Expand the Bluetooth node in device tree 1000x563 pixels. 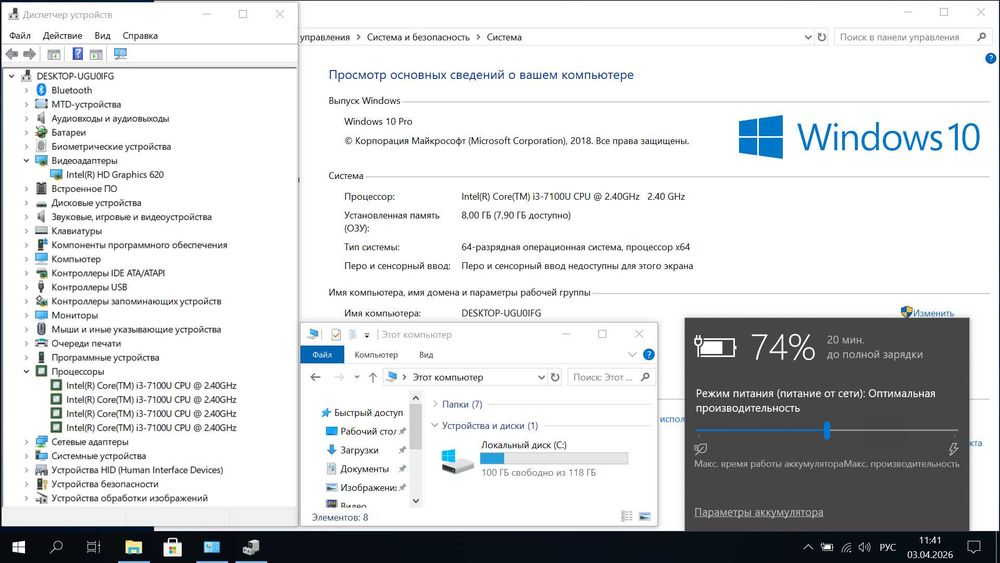(x=26, y=91)
